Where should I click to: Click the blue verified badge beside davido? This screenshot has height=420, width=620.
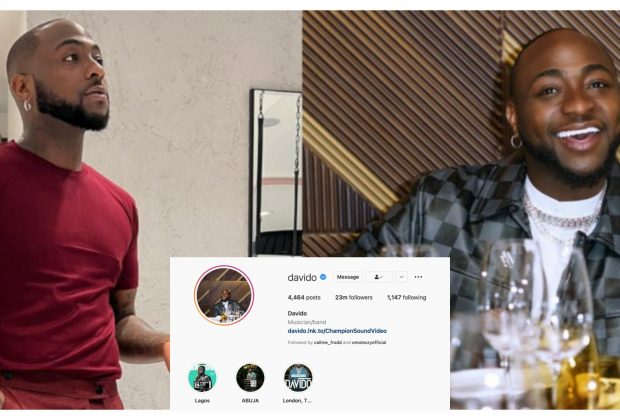[x=323, y=277]
